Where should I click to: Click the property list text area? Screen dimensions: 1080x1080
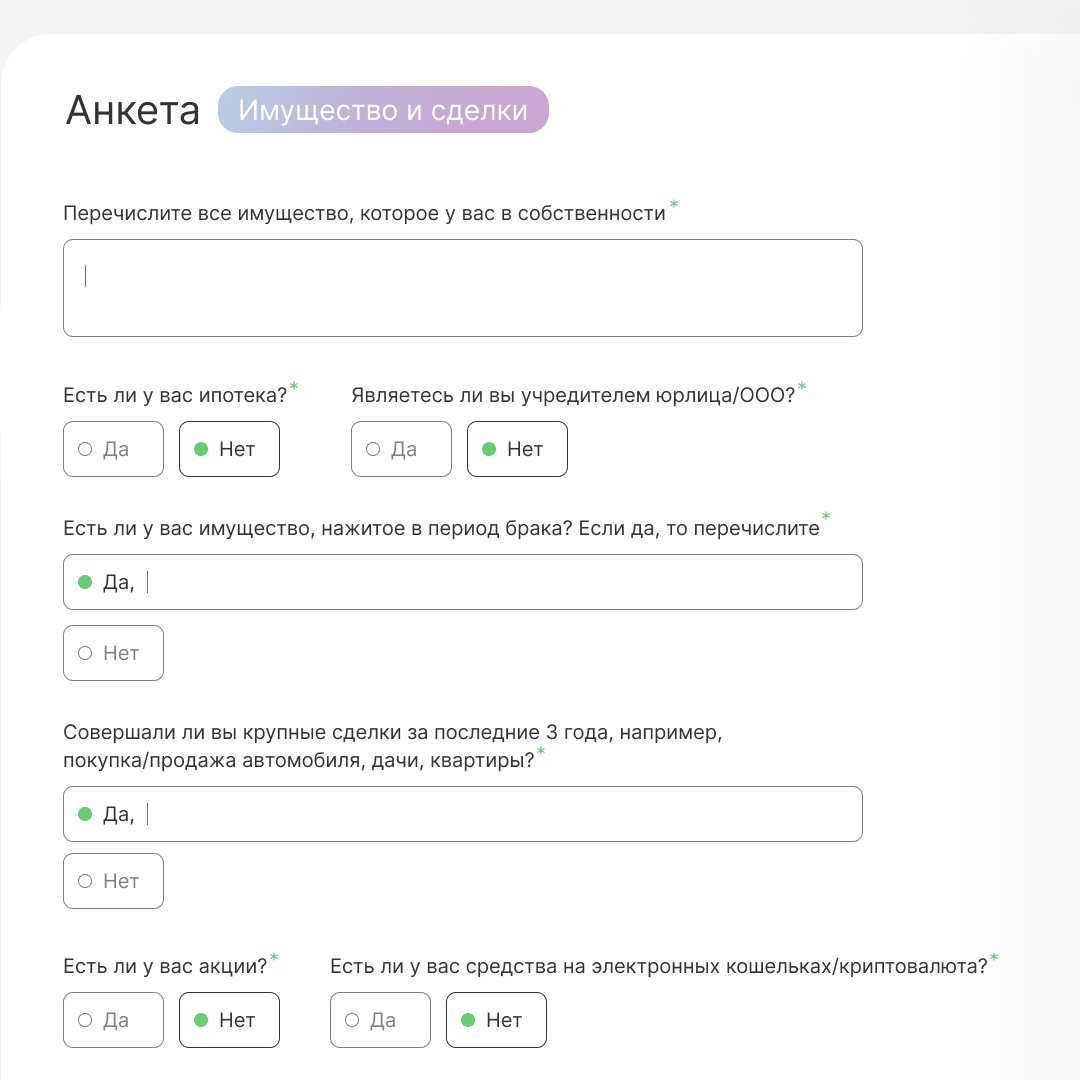pyautogui.click(x=462, y=288)
